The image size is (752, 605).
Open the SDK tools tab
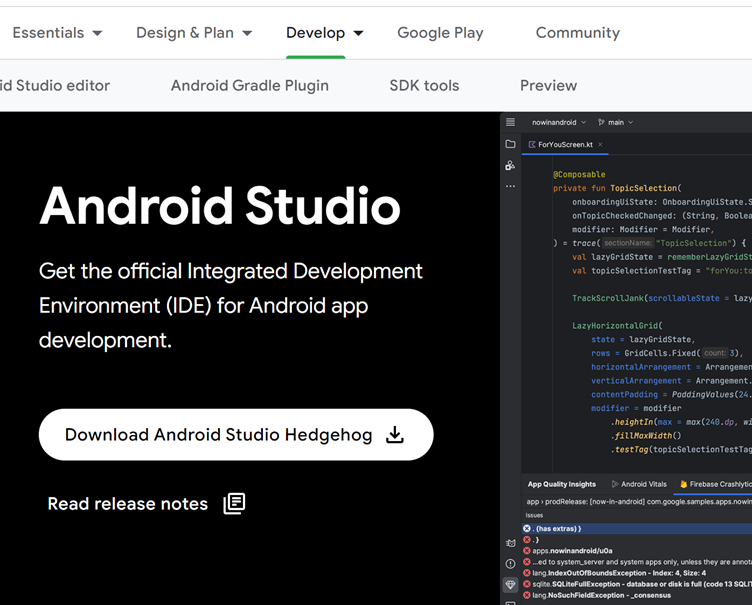424,85
